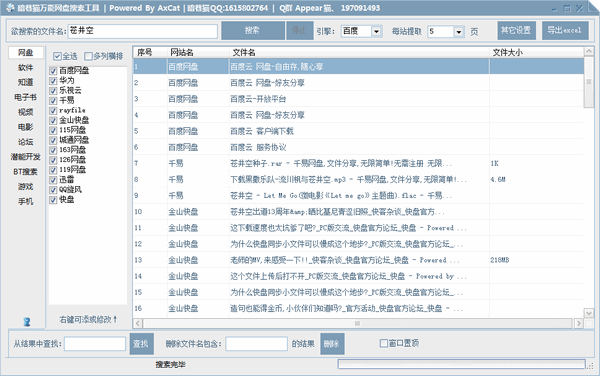Focus the 从结果中查找 input field
The image size is (600, 376).
coord(95,344)
